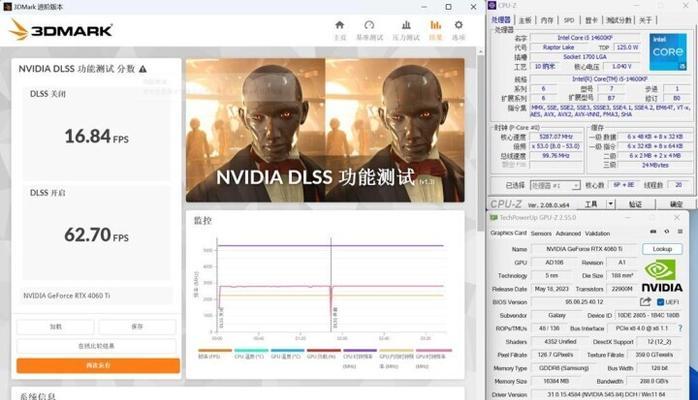Screen dimensions: 698x400
Task: Click the 16384 MB memory size field
Action: coord(556,381)
